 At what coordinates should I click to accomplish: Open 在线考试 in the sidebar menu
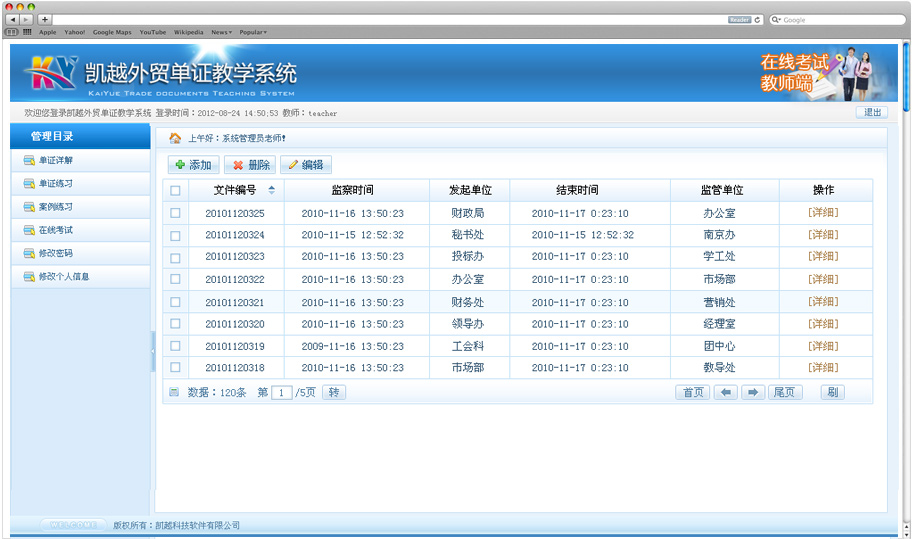click(56, 230)
